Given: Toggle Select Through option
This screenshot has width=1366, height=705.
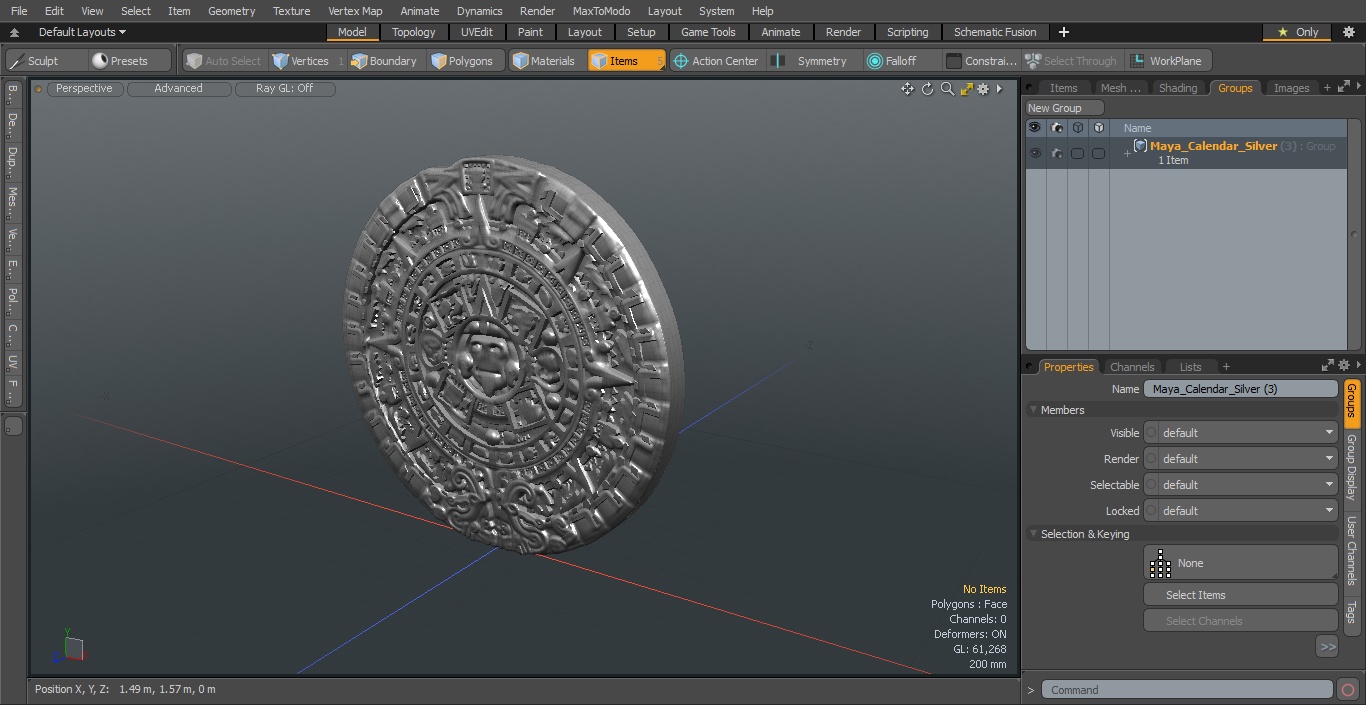Looking at the screenshot, I should [1071, 61].
